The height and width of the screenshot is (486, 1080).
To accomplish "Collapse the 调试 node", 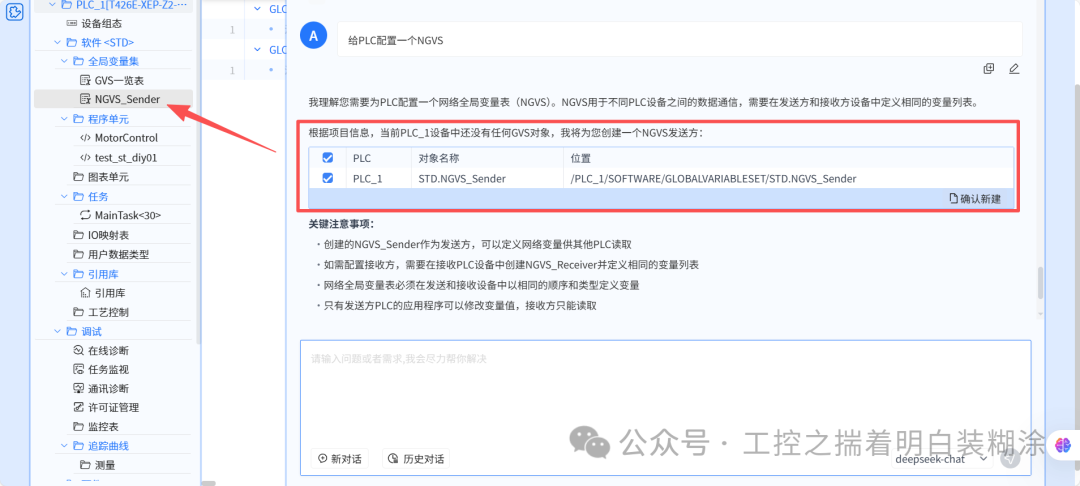I will pos(59,331).
